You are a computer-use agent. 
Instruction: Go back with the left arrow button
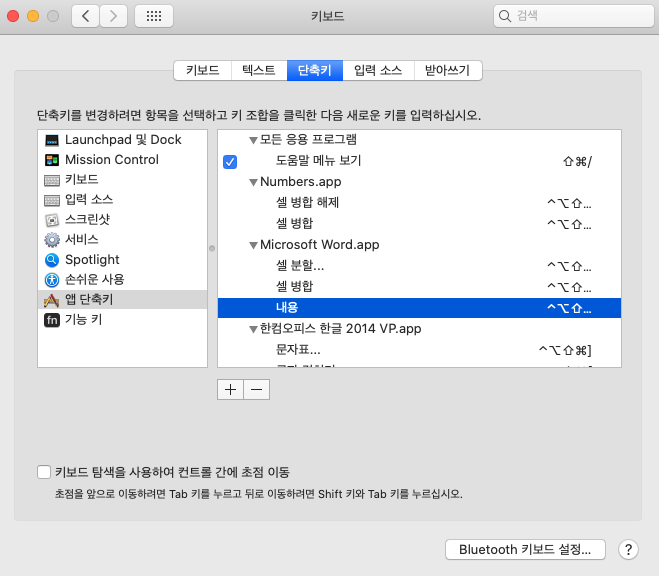coord(86,16)
